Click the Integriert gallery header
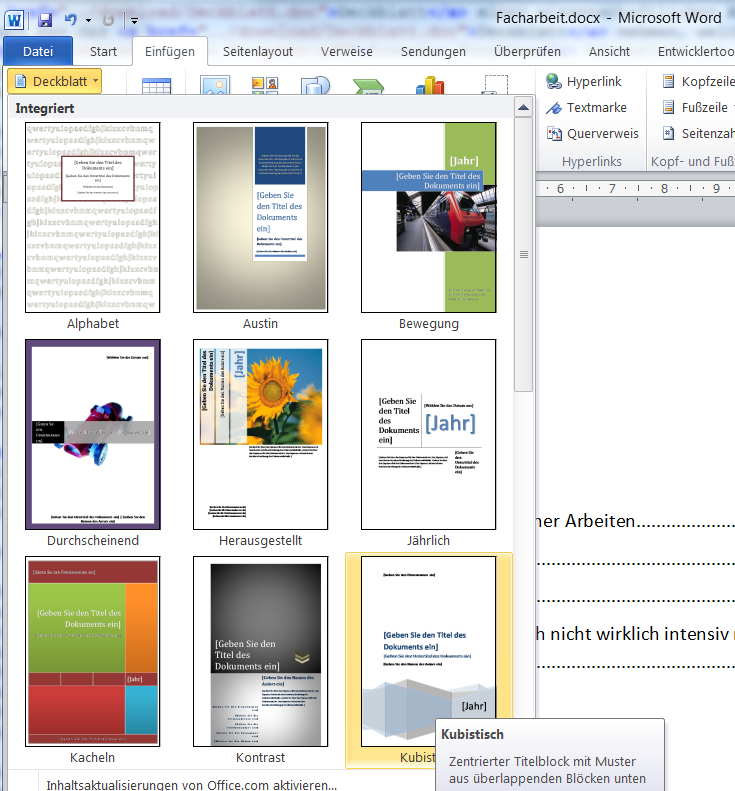 (x=261, y=108)
